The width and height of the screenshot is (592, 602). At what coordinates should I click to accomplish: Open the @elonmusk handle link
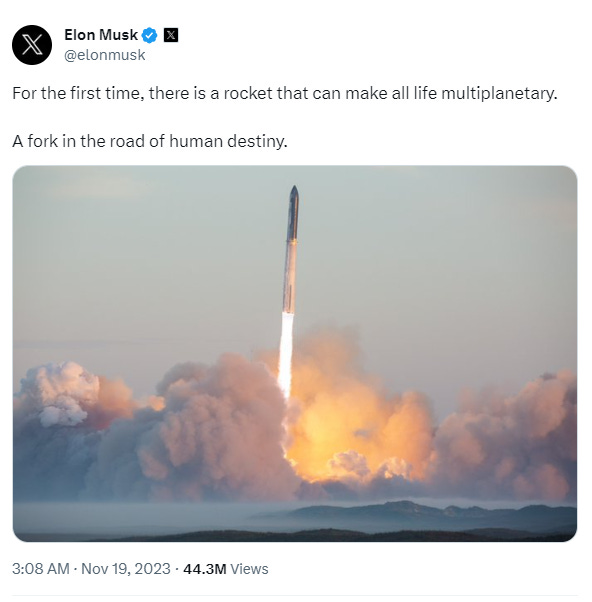pyautogui.click(x=104, y=55)
